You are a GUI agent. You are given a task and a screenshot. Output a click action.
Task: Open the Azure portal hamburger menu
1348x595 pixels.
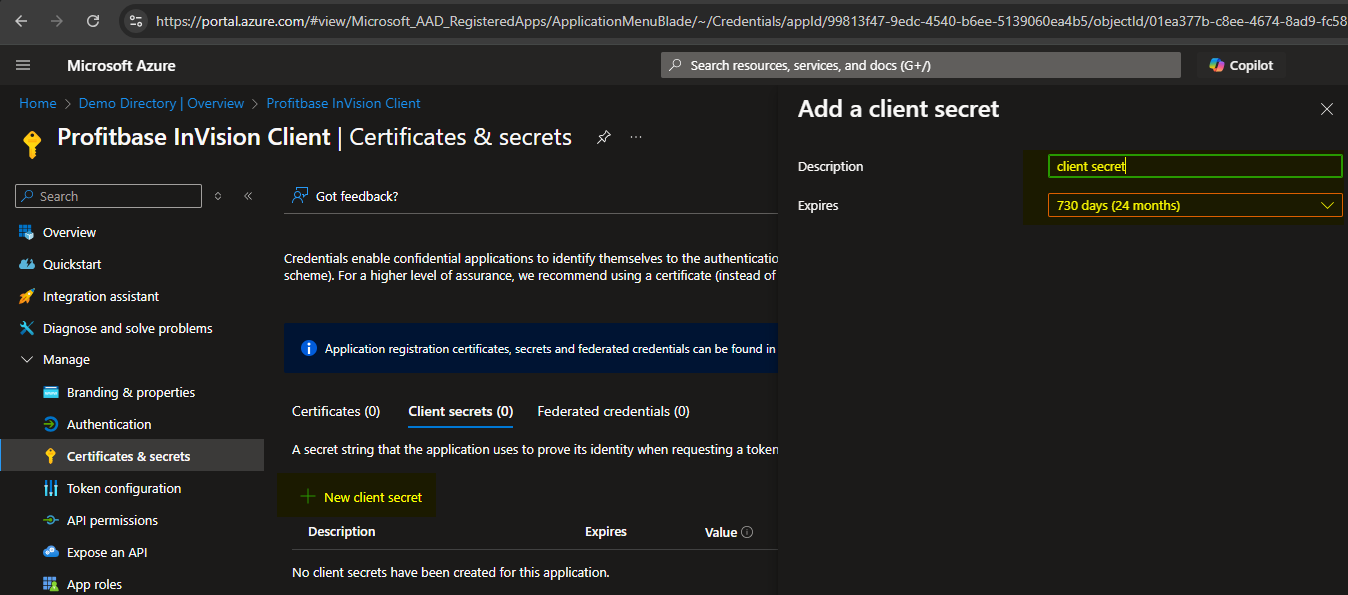click(23, 64)
